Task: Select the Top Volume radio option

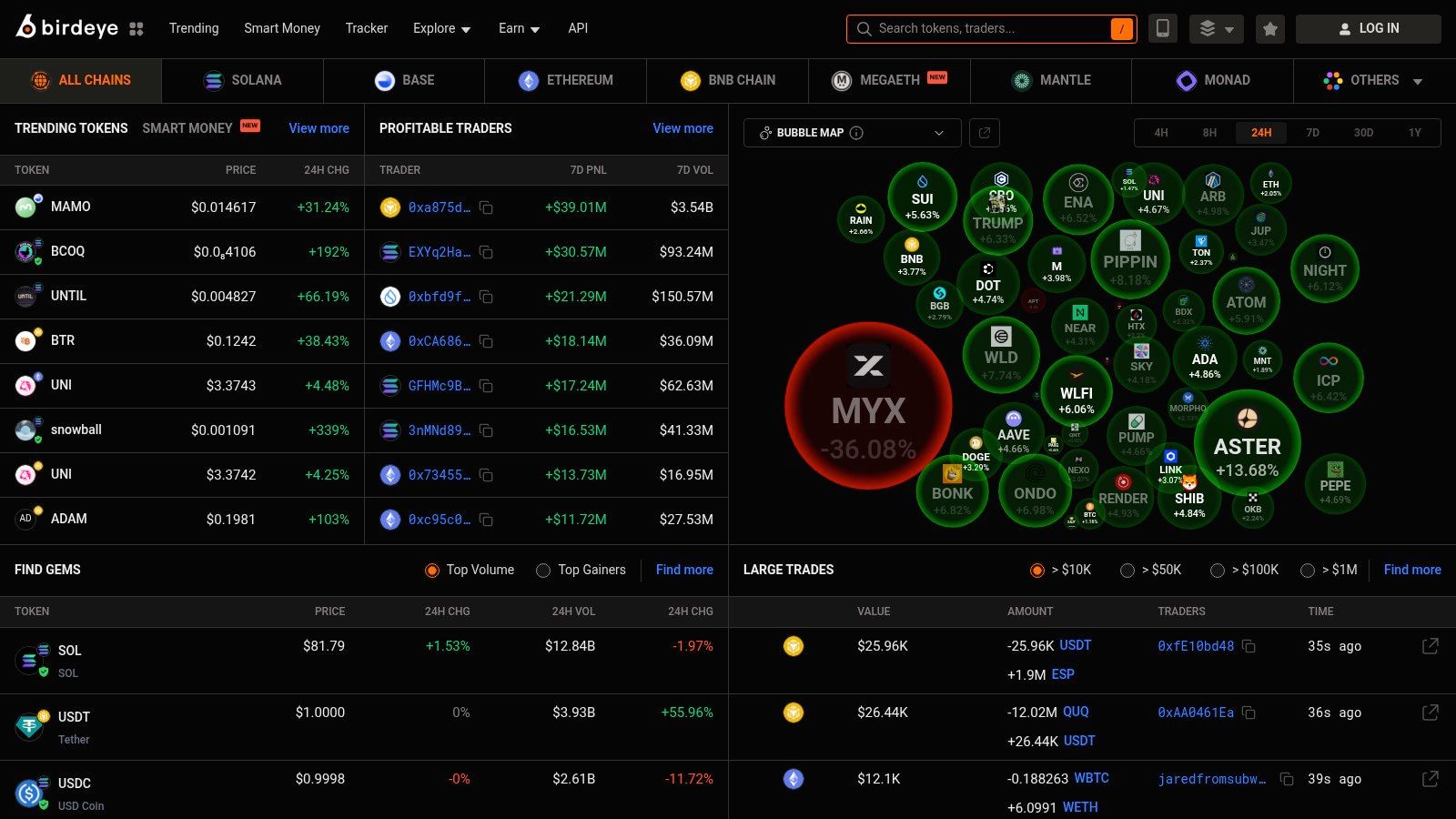Action: tap(432, 571)
